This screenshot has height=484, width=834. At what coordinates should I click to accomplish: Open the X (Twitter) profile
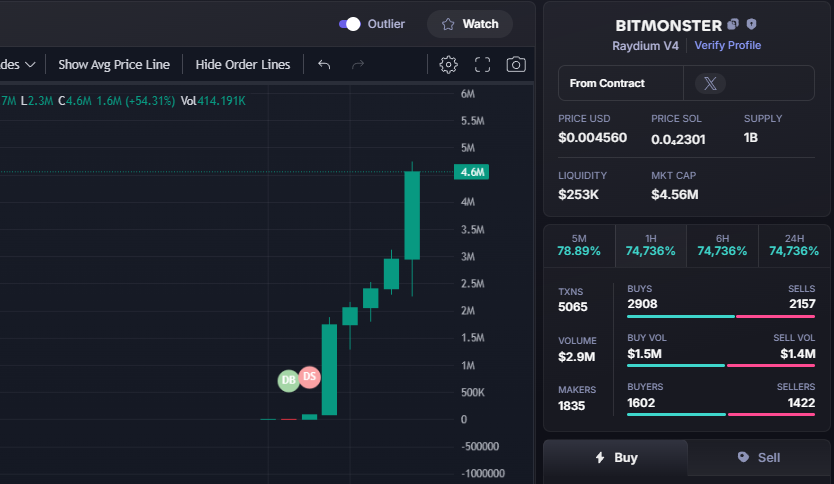click(x=710, y=84)
